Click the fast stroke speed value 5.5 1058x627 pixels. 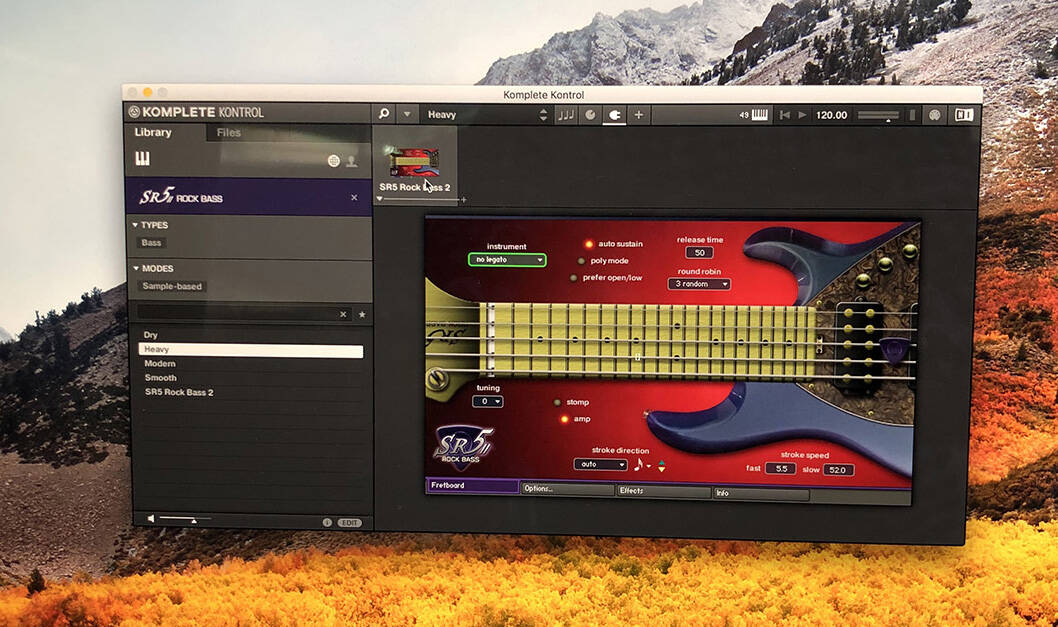[781, 468]
